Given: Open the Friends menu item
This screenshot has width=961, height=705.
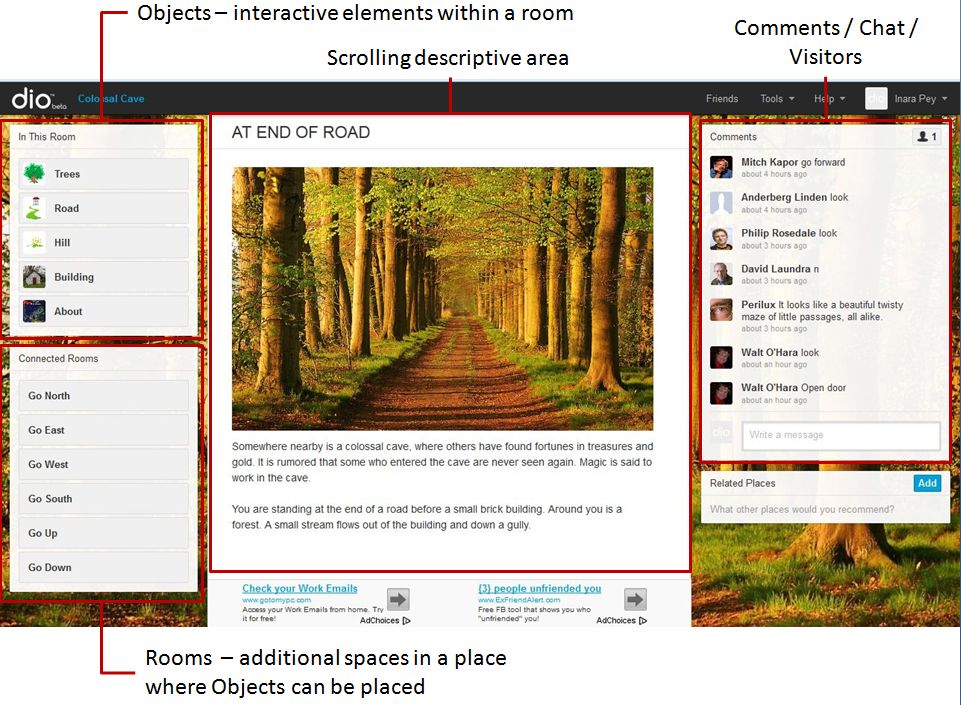Looking at the screenshot, I should [721, 99].
